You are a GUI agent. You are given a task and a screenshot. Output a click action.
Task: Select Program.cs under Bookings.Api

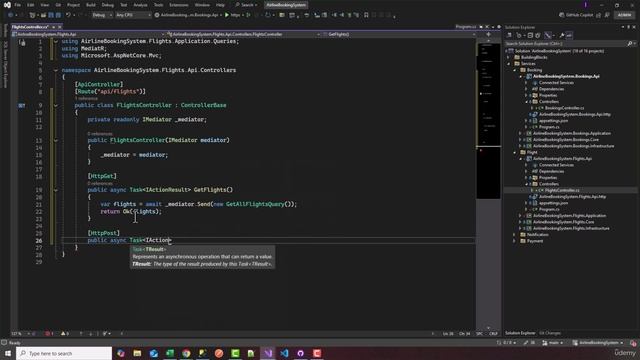click(x=549, y=127)
